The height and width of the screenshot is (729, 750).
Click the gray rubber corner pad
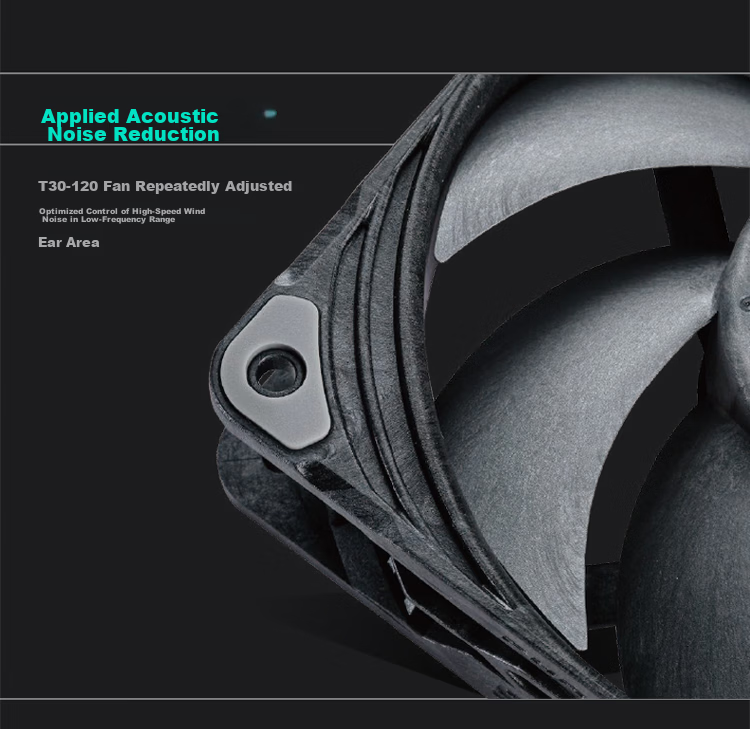tap(276, 371)
